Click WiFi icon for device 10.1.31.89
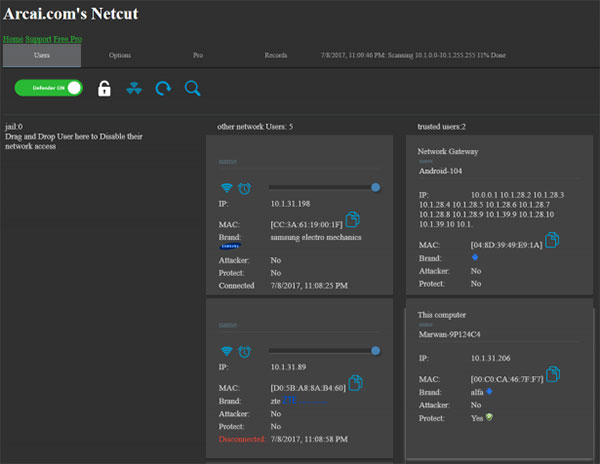The image size is (600, 464). coord(227,351)
